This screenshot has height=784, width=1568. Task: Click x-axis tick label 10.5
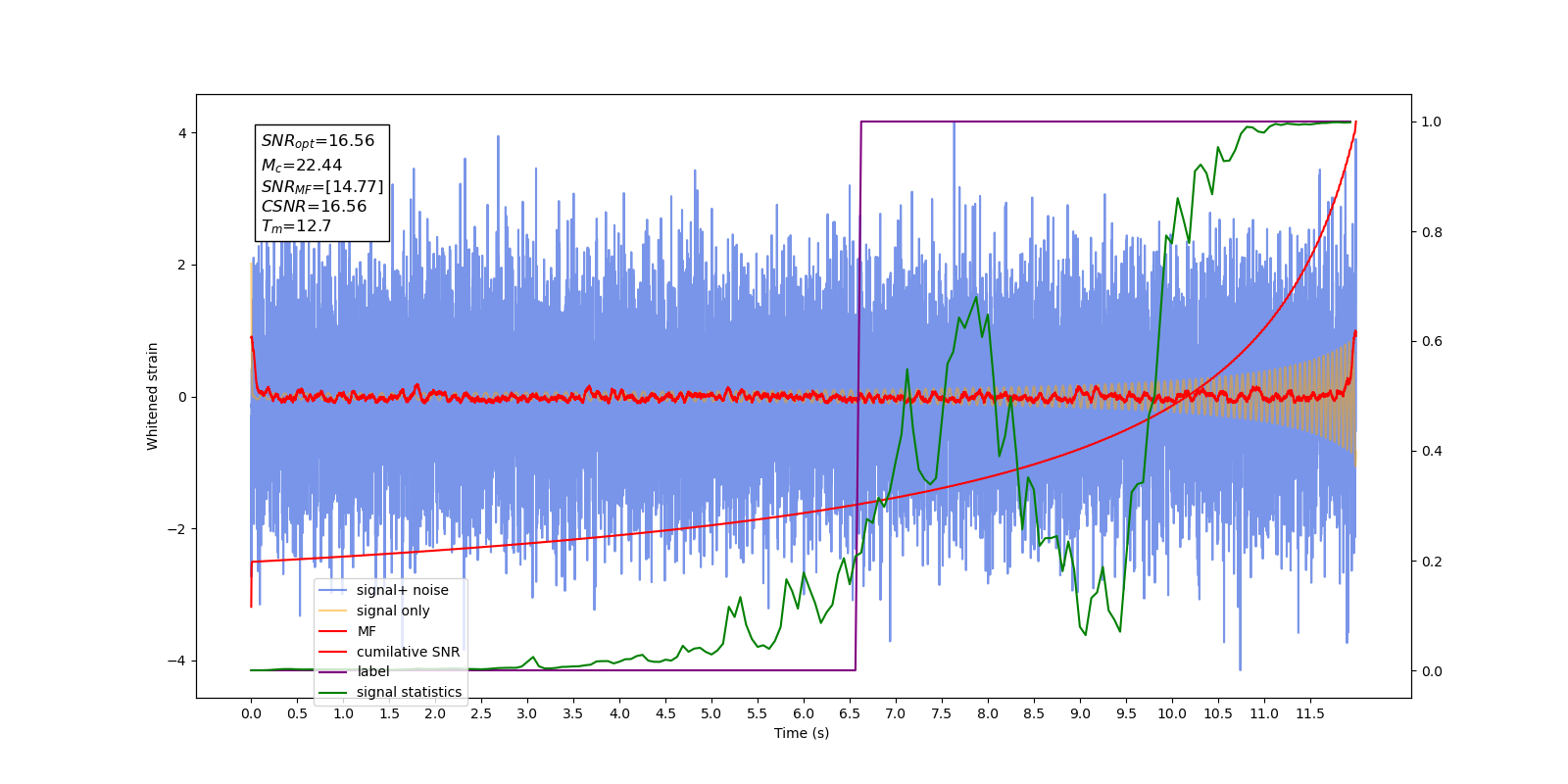point(1218,713)
